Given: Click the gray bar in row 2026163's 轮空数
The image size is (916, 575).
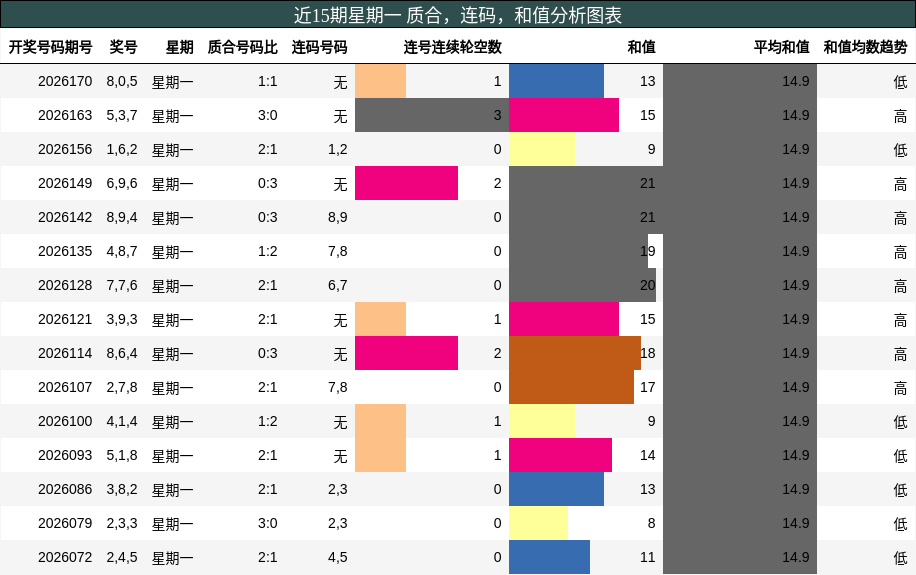Looking at the screenshot, I should click(432, 115).
